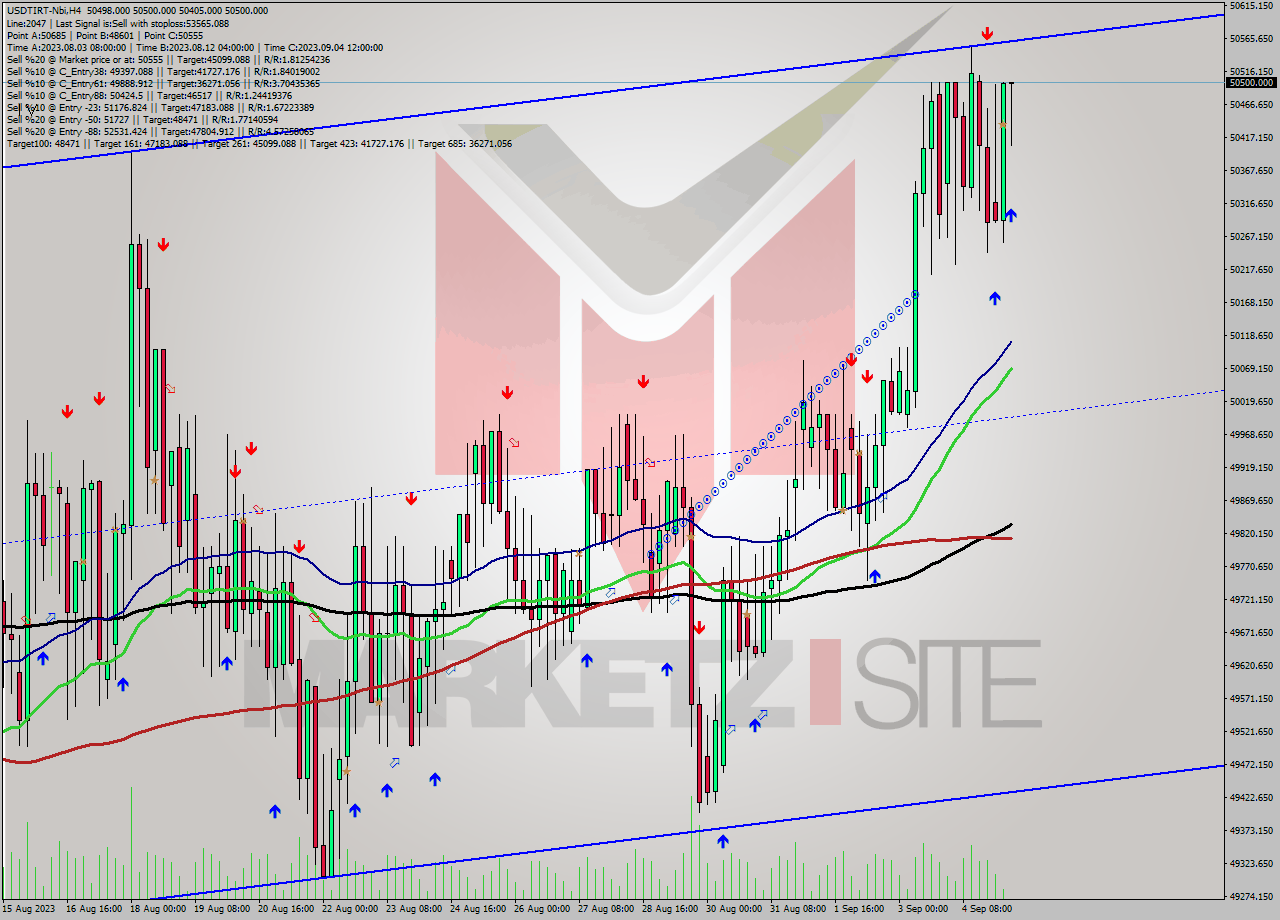
Task: Click price scale label 49770.650
Action: tap(1251, 566)
